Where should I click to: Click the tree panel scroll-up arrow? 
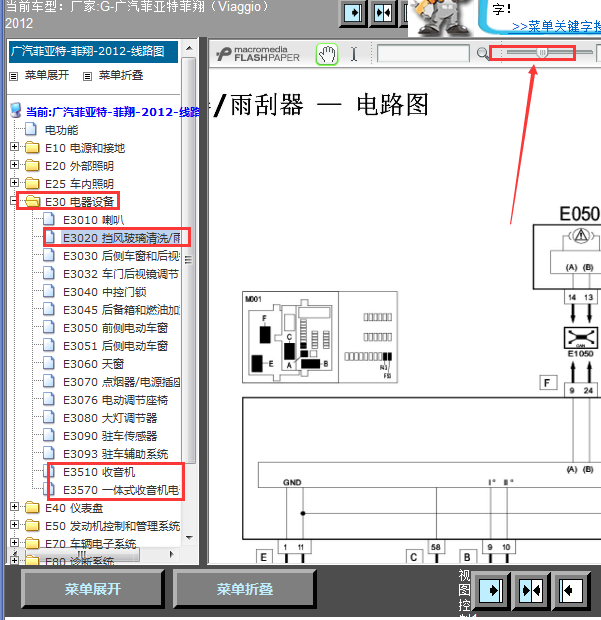[x=189, y=48]
